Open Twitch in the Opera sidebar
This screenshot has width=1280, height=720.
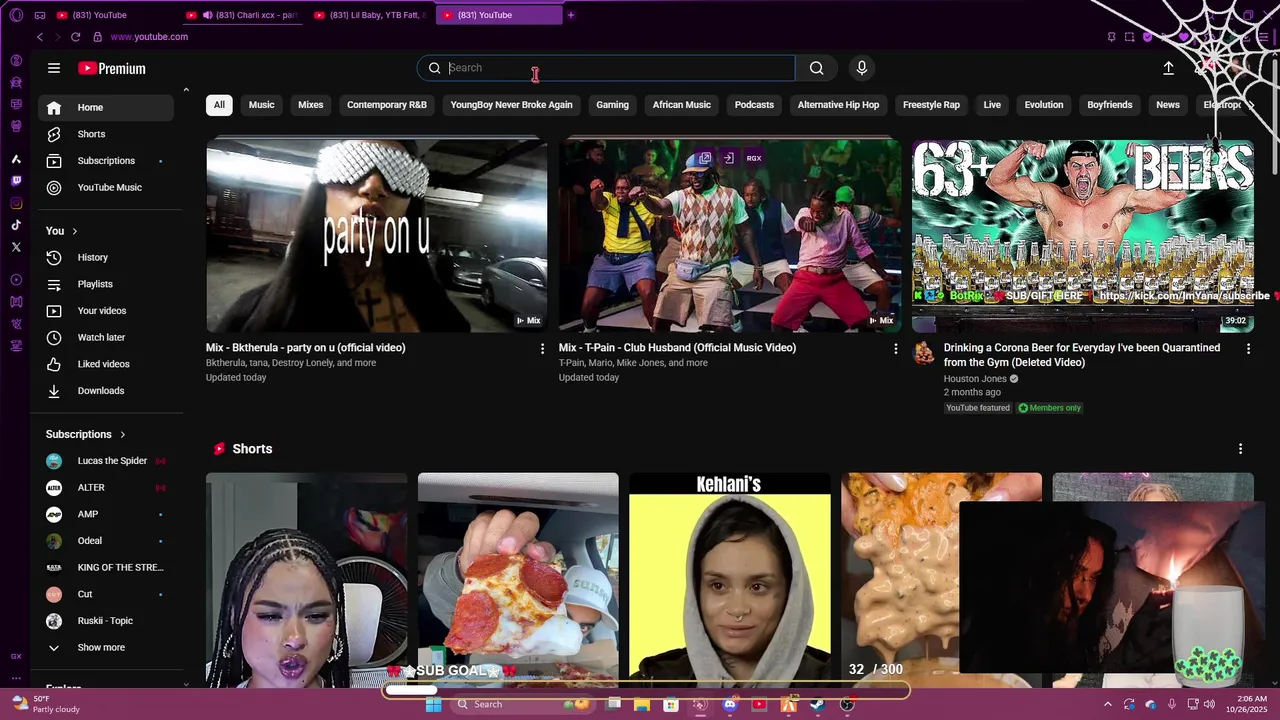pos(16,181)
